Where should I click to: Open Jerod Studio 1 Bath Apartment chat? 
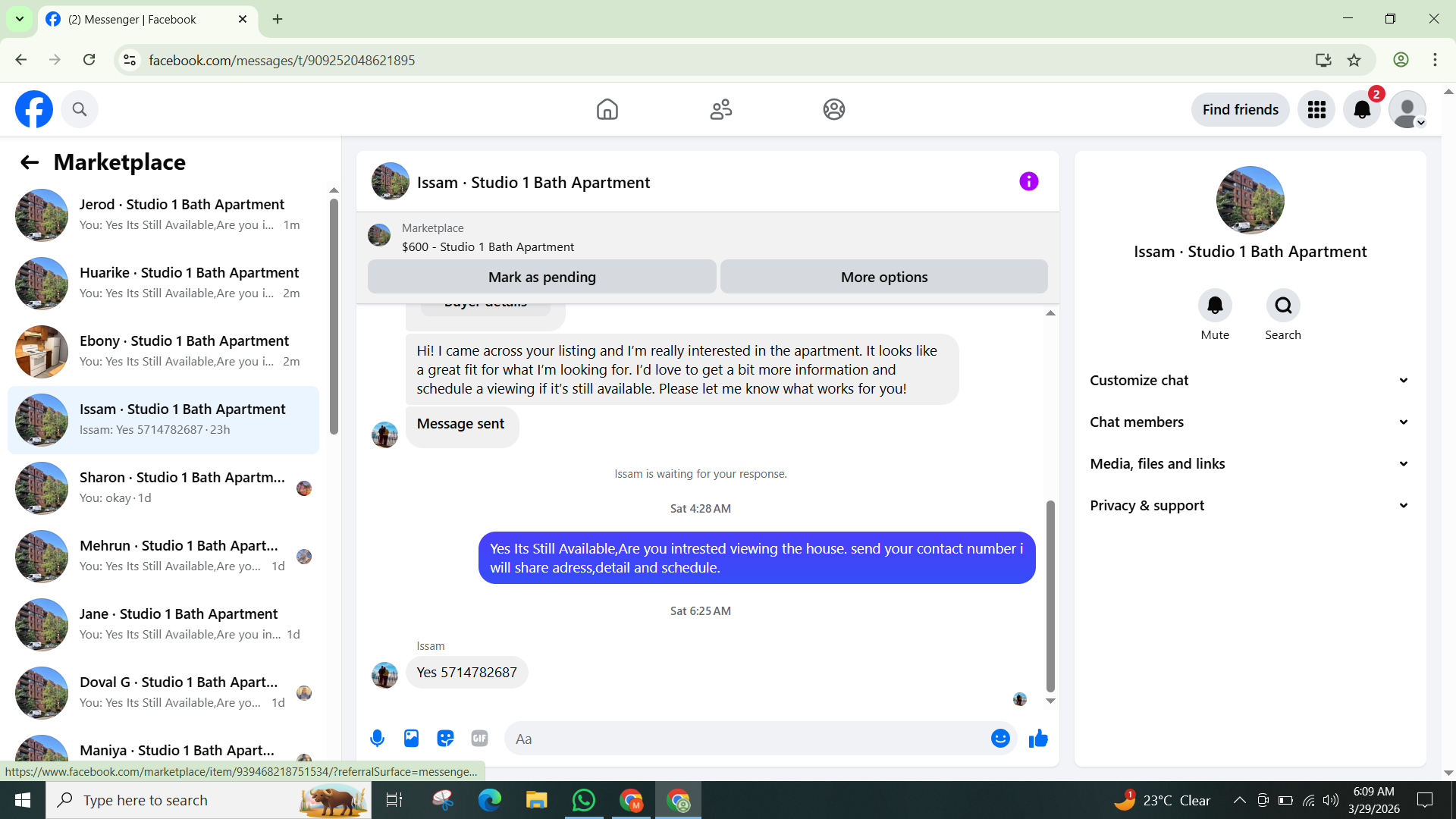tap(163, 215)
